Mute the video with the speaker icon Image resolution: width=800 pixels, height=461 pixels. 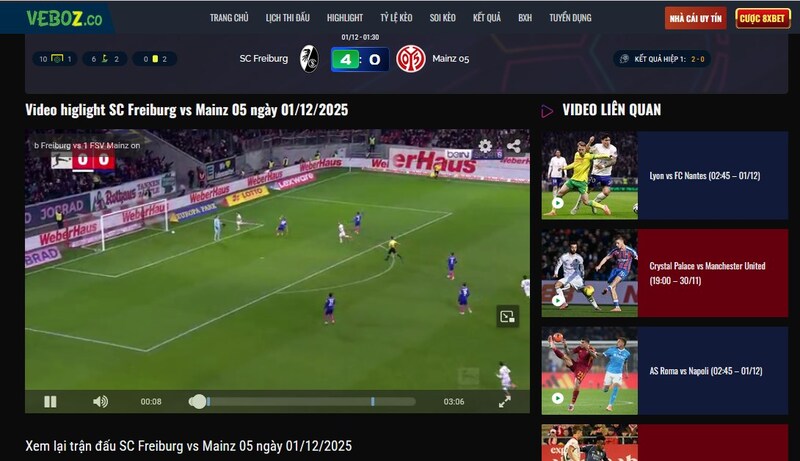click(x=100, y=401)
